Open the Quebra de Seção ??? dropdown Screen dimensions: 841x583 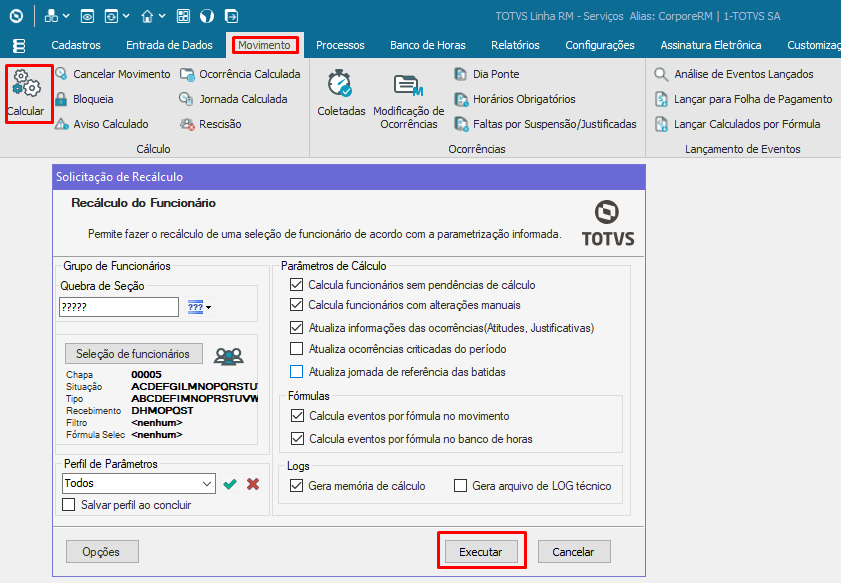(x=209, y=307)
